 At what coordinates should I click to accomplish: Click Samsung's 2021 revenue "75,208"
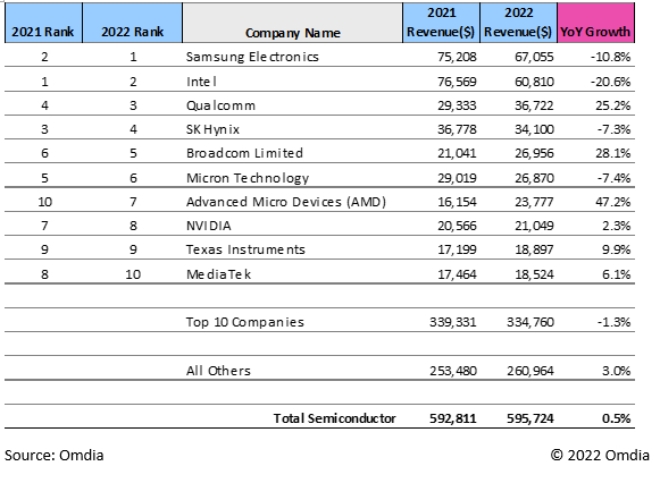tap(457, 56)
